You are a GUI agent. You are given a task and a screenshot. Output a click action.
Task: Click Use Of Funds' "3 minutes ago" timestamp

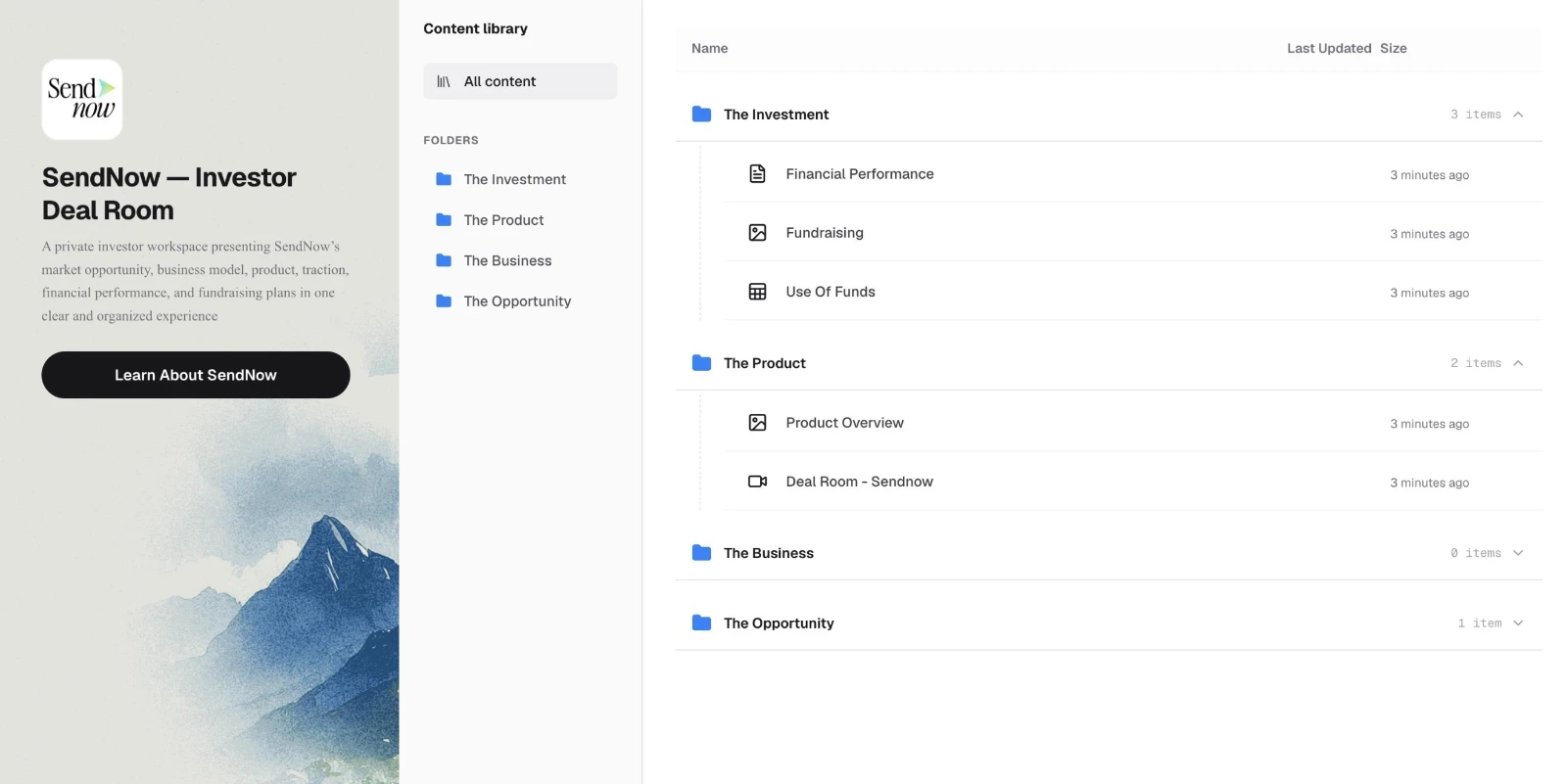click(x=1430, y=293)
